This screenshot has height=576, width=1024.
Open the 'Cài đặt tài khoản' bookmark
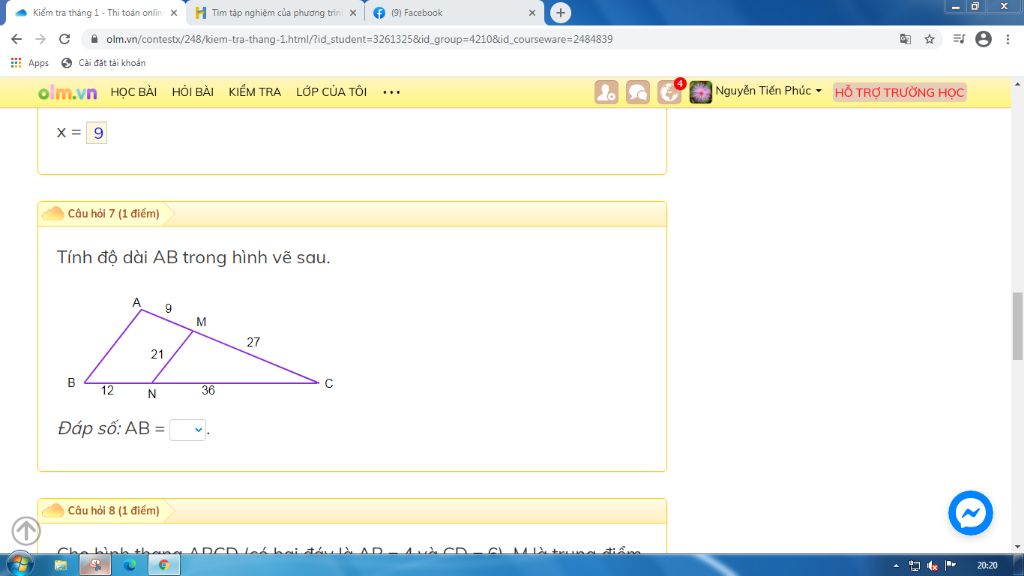tap(103, 63)
